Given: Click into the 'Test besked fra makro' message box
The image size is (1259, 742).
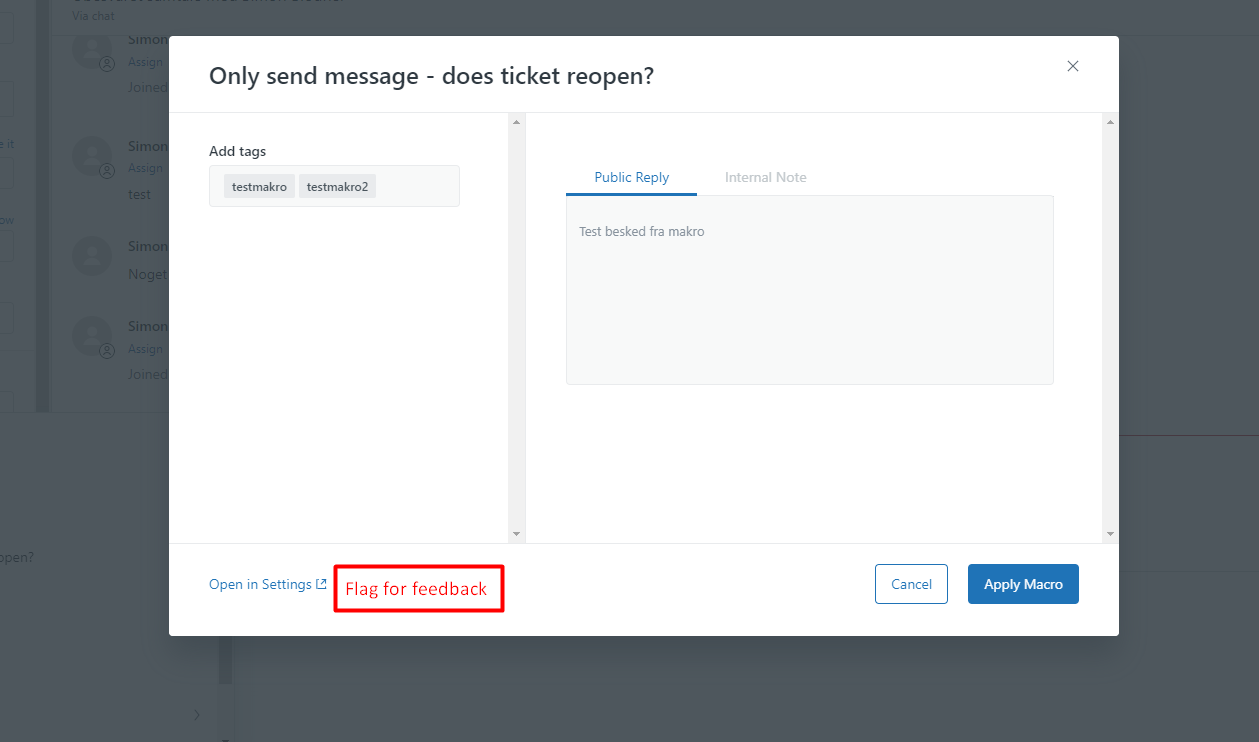Looking at the screenshot, I should pos(809,290).
